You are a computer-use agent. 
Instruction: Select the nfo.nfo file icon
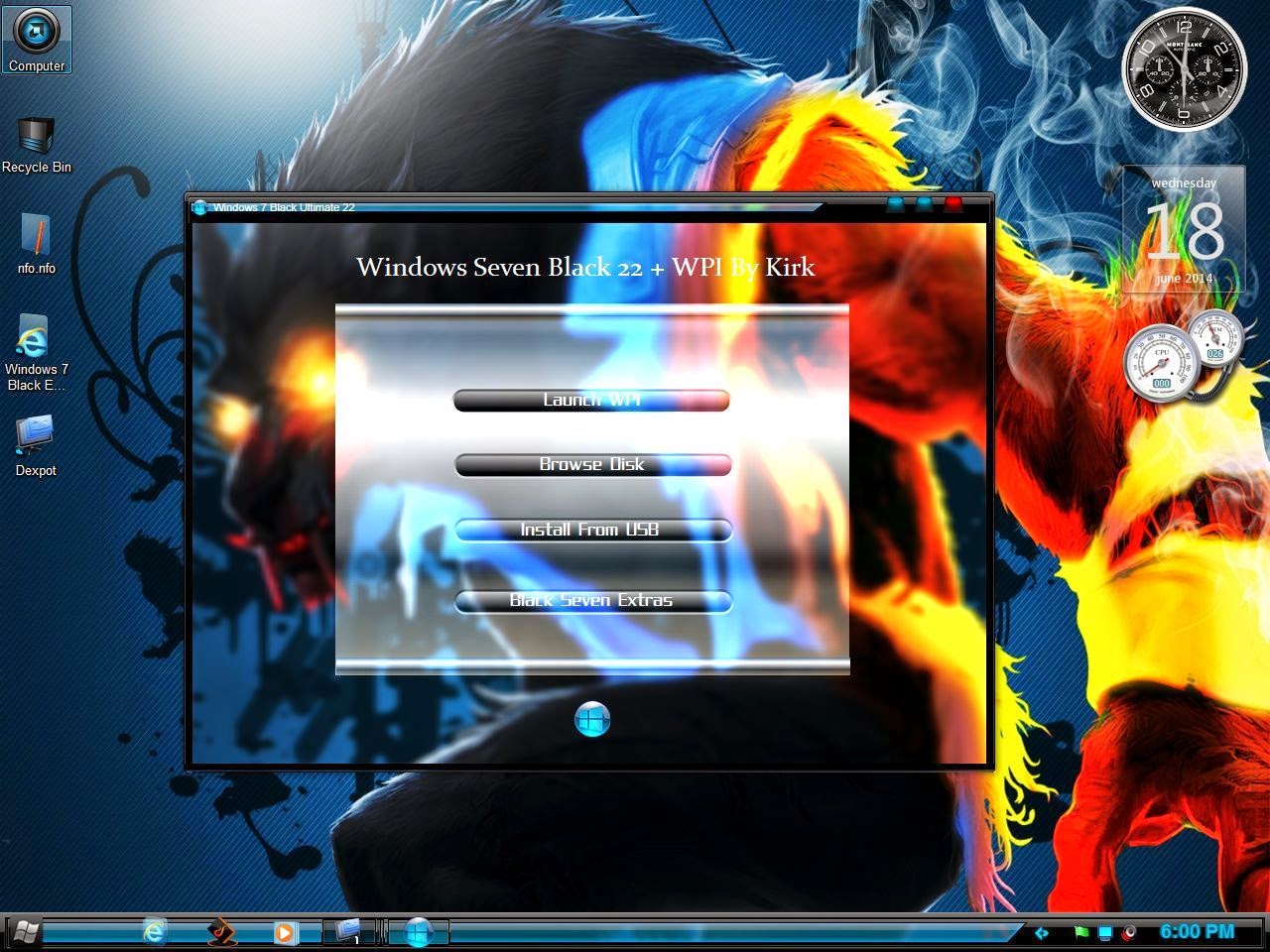pyautogui.click(x=37, y=244)
